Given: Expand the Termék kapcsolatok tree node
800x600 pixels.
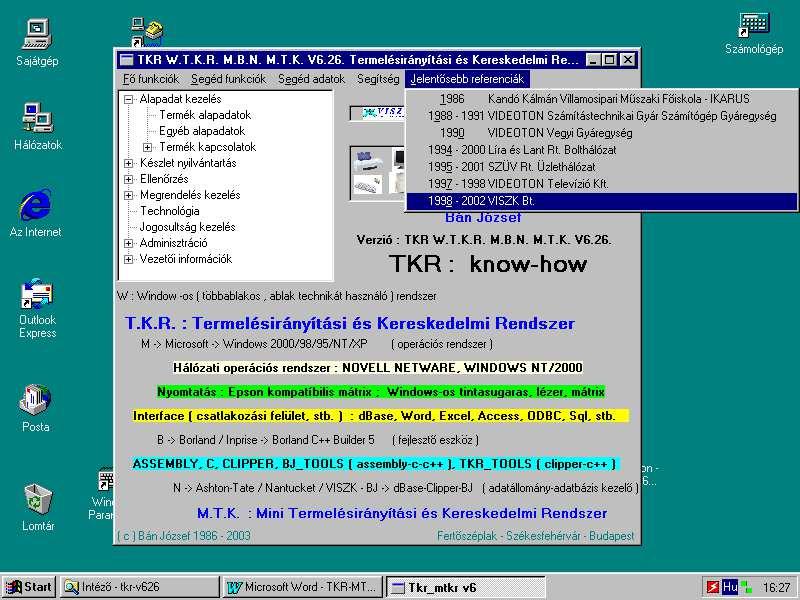Looking at the screenshot, I should [147, 147].
